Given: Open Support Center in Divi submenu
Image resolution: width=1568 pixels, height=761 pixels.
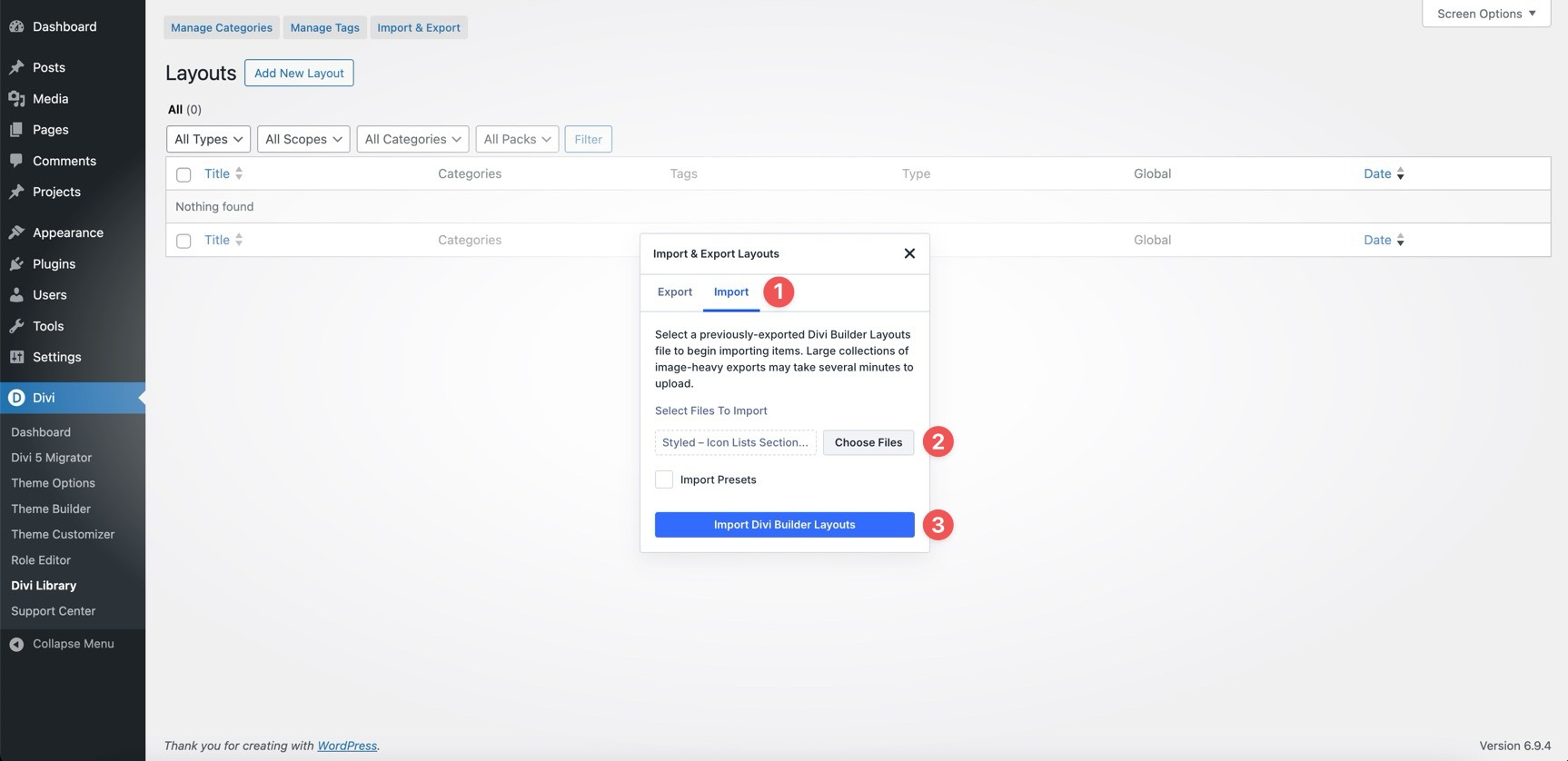Looking at the screenshot, I should [53, 611].
